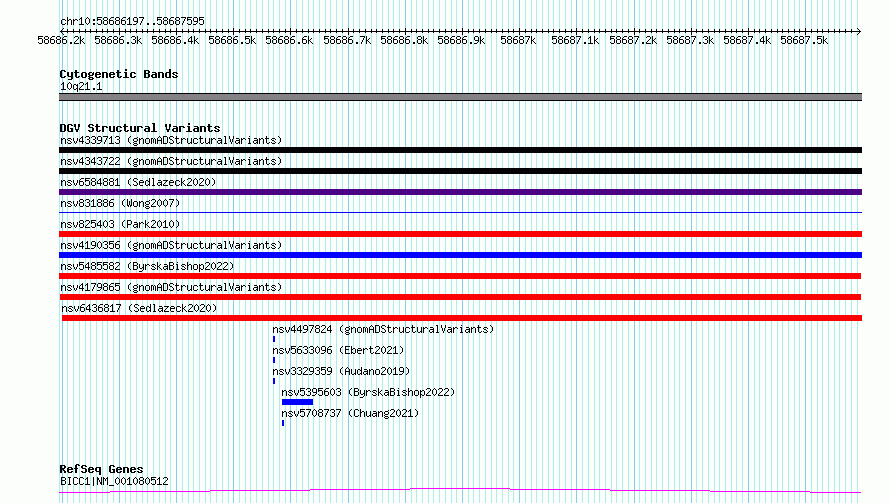Screen dimensions: 890x503
Task: Click the Cytogenetic Bands track title
Action: pos(119,74)
